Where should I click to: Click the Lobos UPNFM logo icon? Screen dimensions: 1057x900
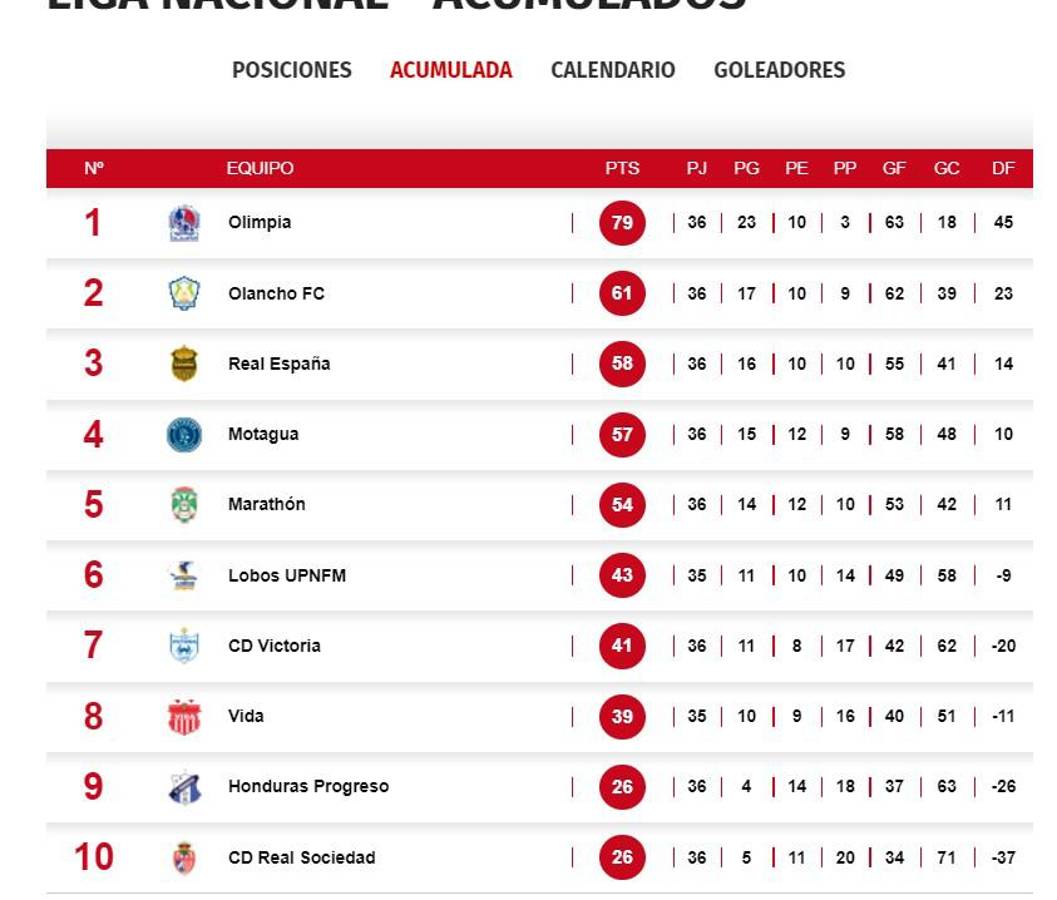pos(184,576)
